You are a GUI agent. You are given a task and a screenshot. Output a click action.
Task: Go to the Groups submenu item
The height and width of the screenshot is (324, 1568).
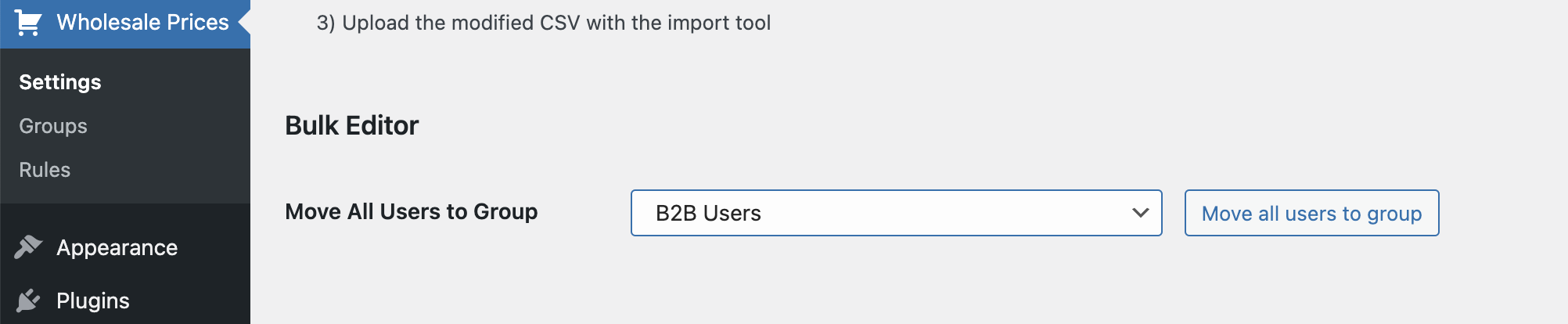53,126
